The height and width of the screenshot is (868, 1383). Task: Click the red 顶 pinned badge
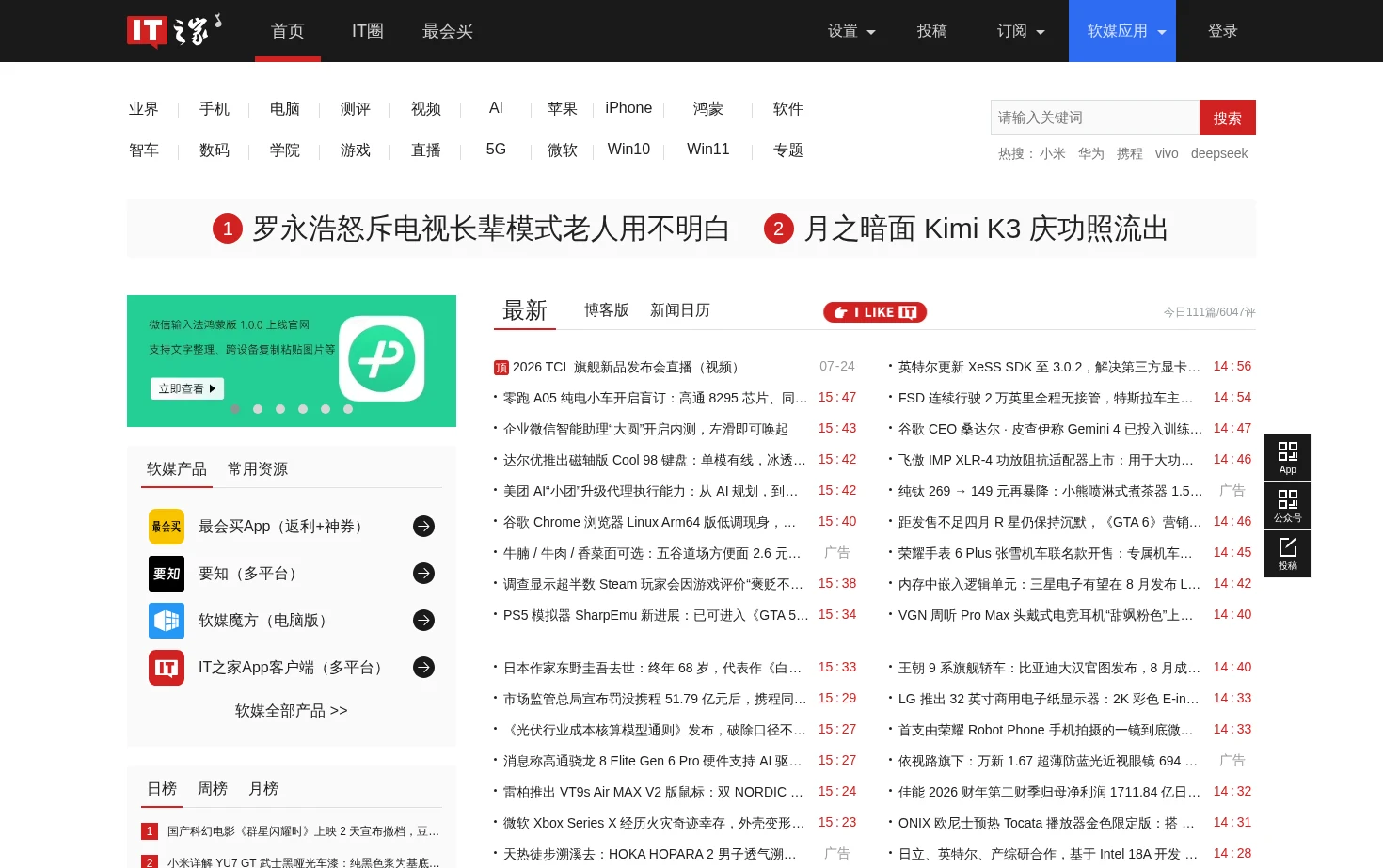pos(501,368)
